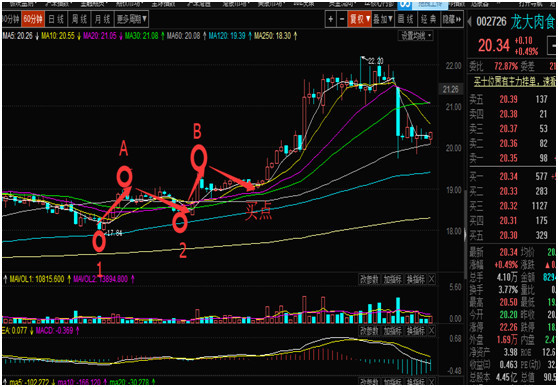
Task: Click the 今开 20.20 value
Action: click(508, 315)
